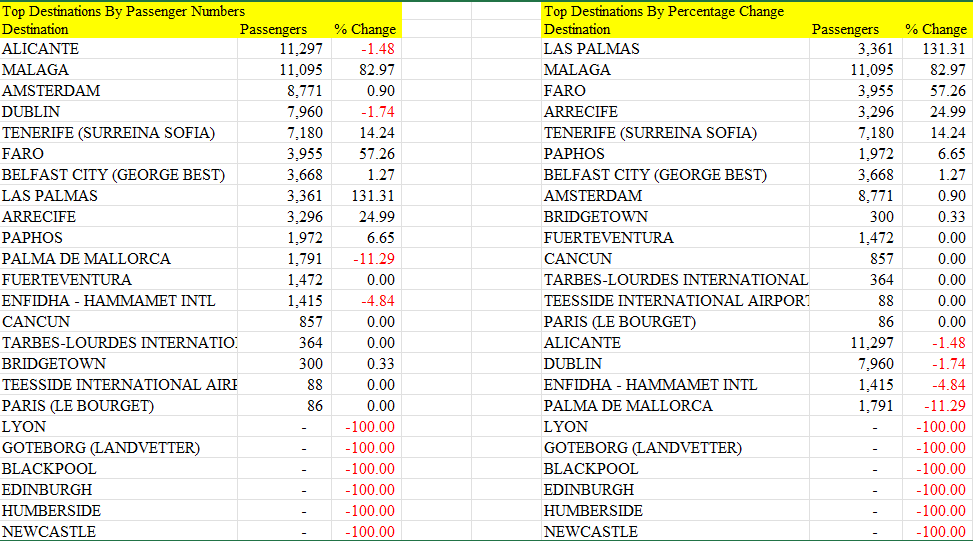Click the right table Destination header cell
This screenshot has height=541, width=973.
(675, 29)
